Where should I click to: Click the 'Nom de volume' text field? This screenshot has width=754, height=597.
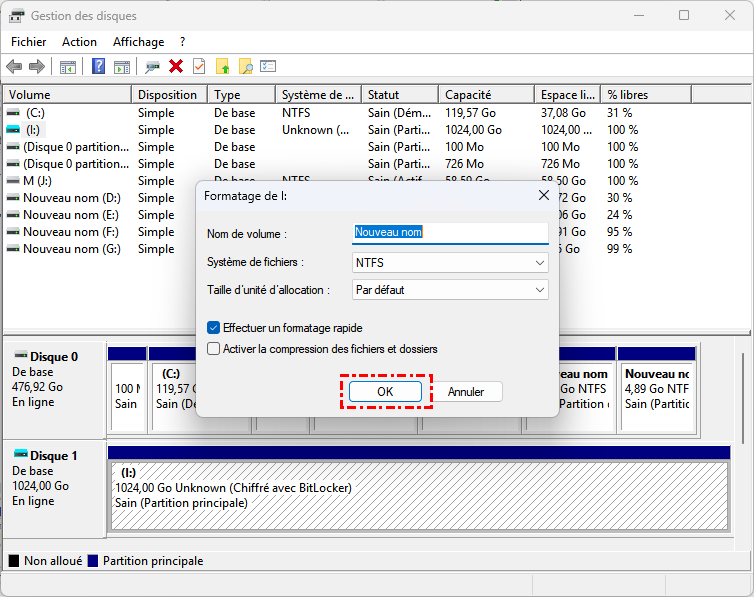click(x=450, y=232)
